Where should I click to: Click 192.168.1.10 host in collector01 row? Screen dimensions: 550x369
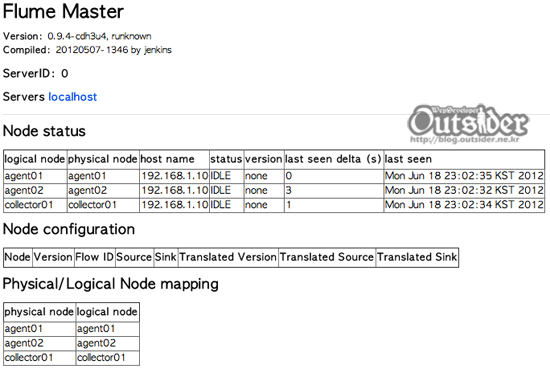coord(174,205)
